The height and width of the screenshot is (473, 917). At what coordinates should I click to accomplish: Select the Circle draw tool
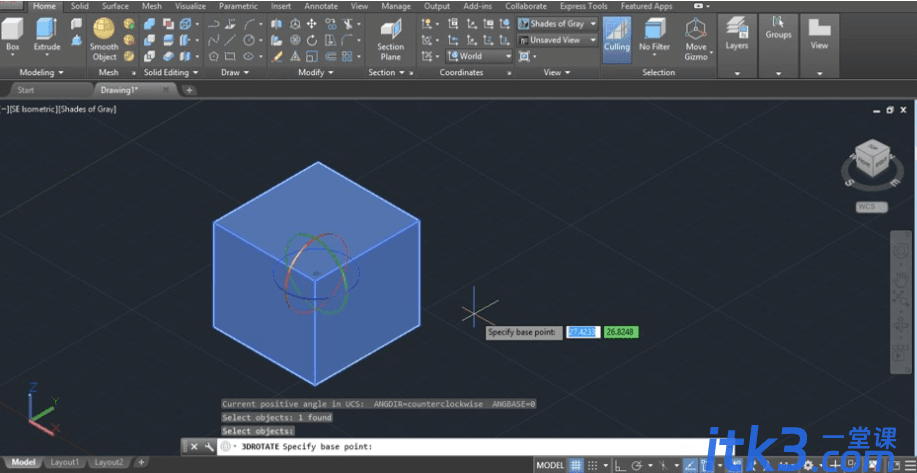click(249, 40)
